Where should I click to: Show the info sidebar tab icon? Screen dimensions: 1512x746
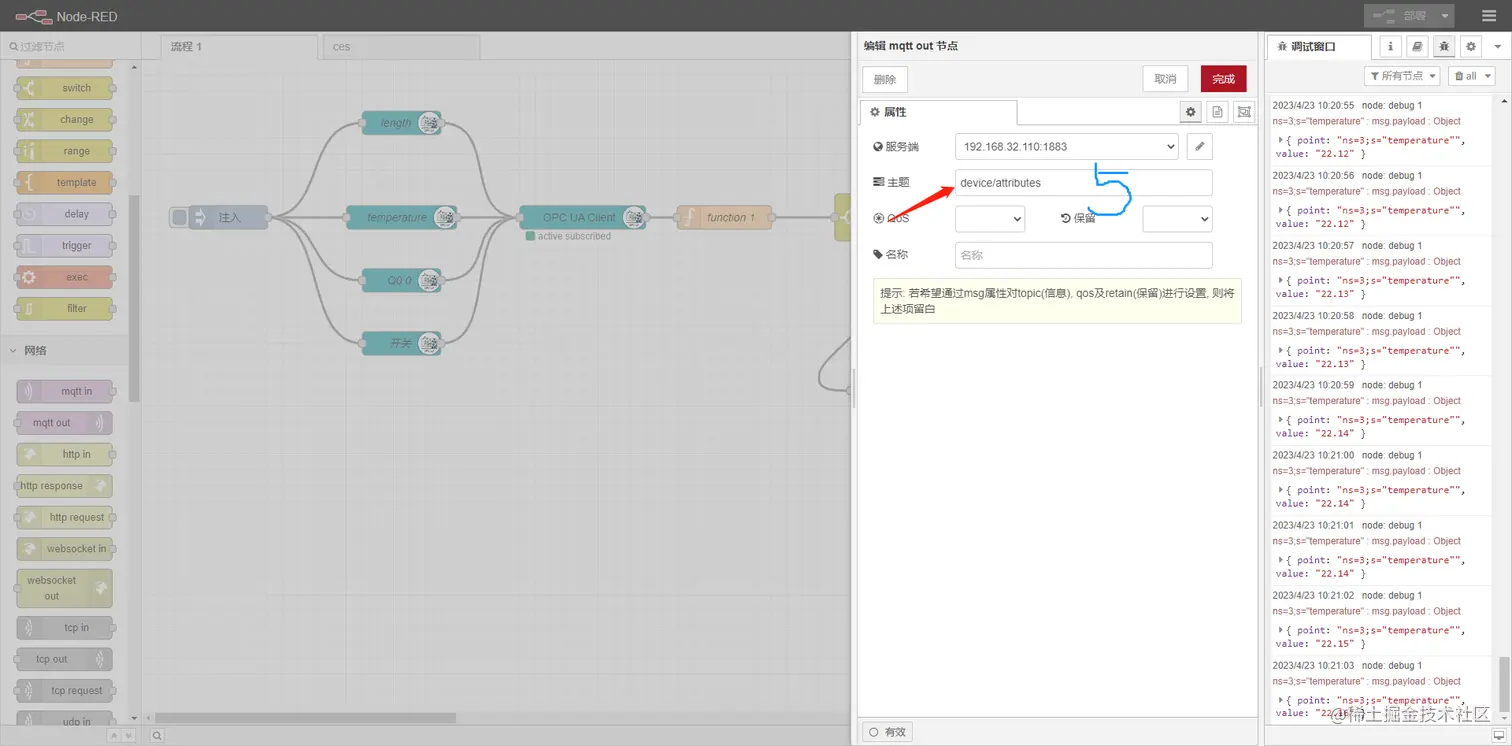[1390, 46]
